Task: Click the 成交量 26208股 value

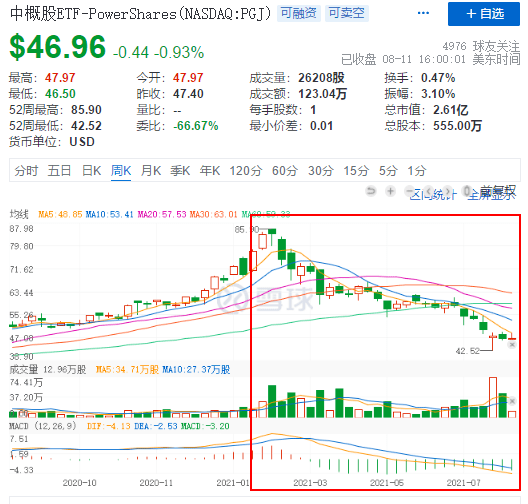Action: coord(321,78)
